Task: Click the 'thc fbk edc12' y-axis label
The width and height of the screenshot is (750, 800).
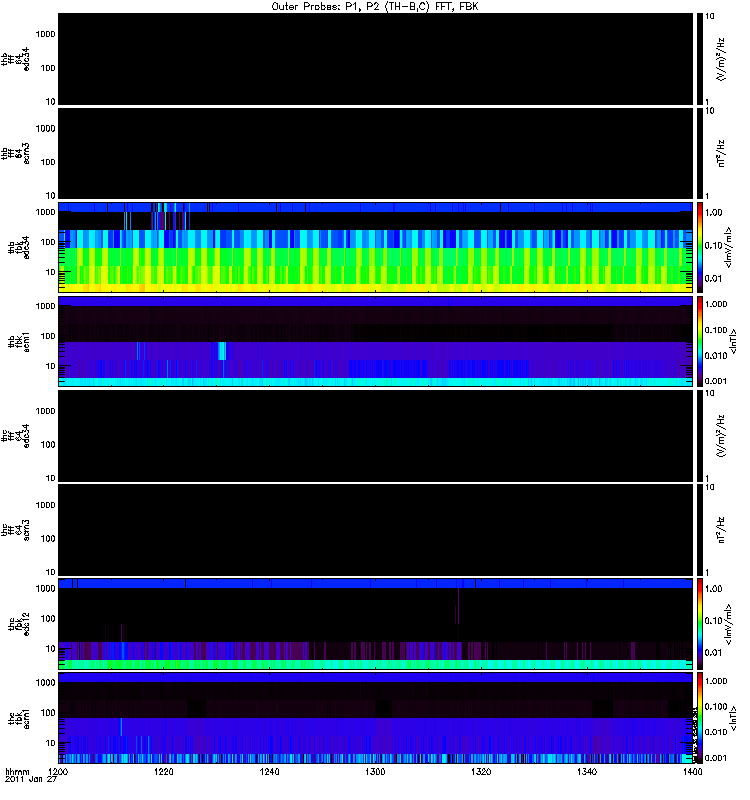Action: click(18, 624)
